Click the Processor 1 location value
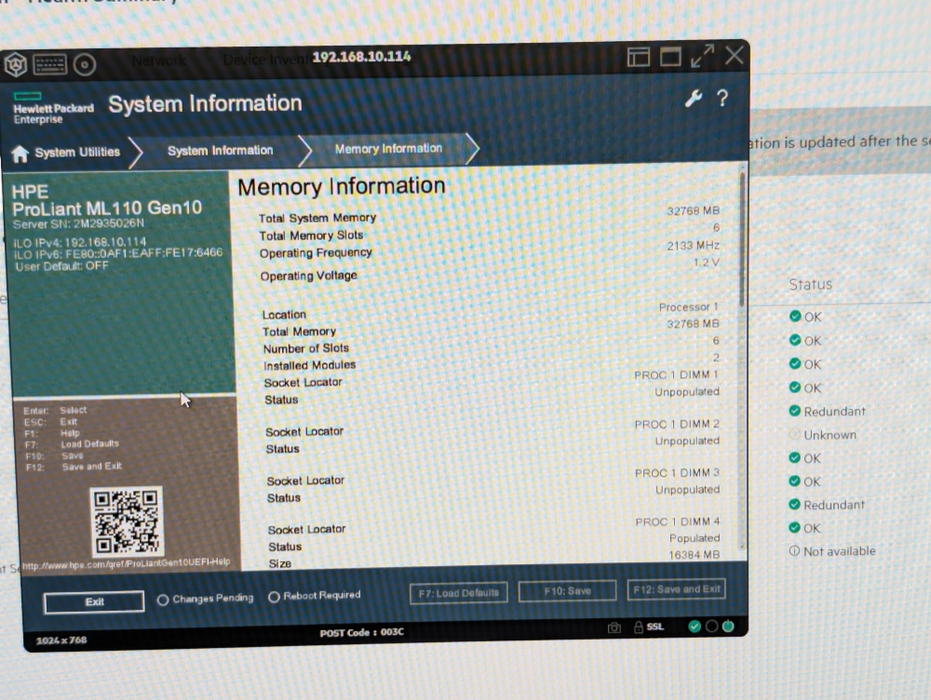Image resolution: width=931 pixels, height=700 pixels. coord(688,307)
